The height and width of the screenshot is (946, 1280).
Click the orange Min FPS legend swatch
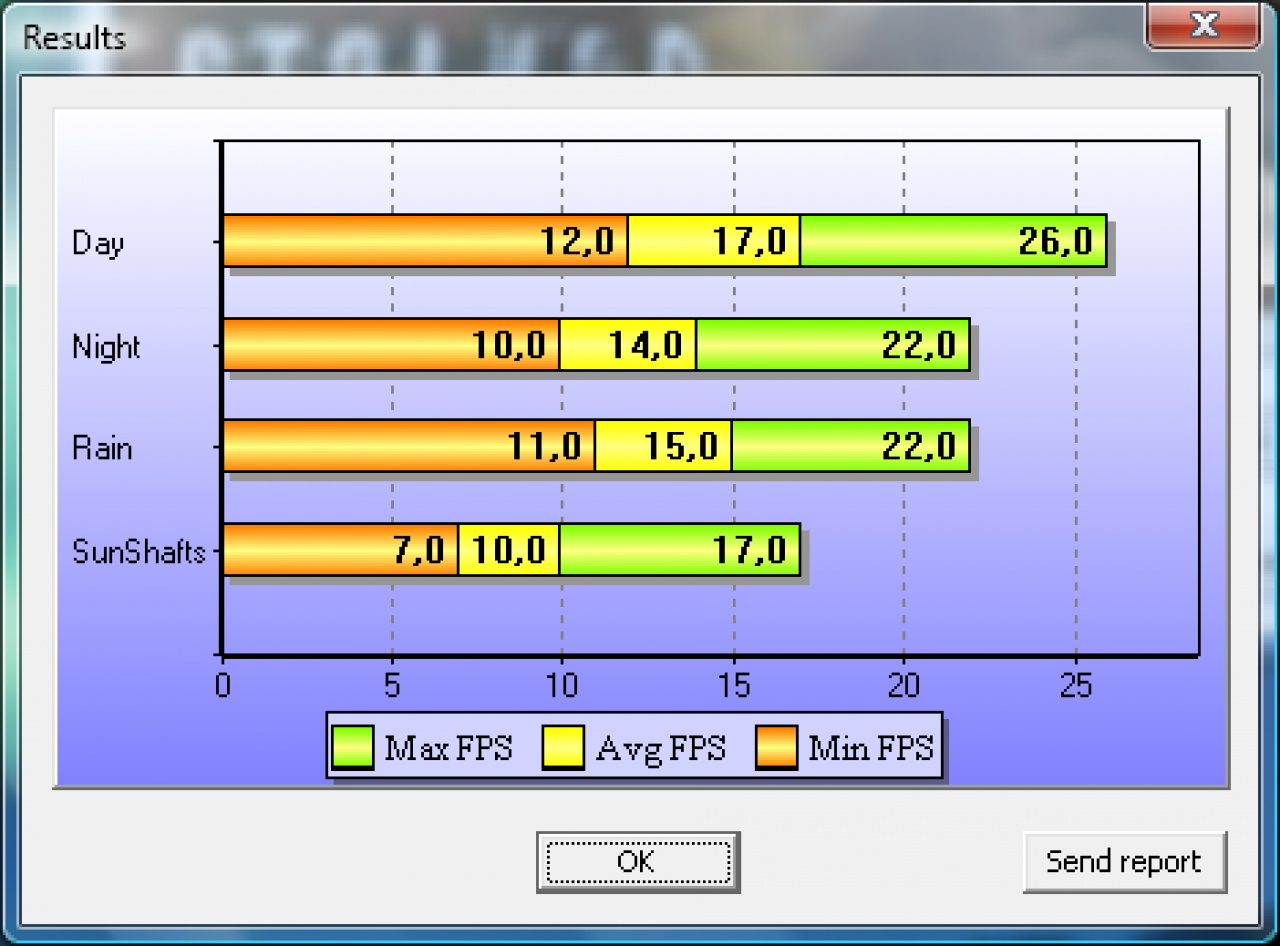[x=776, y=748]
